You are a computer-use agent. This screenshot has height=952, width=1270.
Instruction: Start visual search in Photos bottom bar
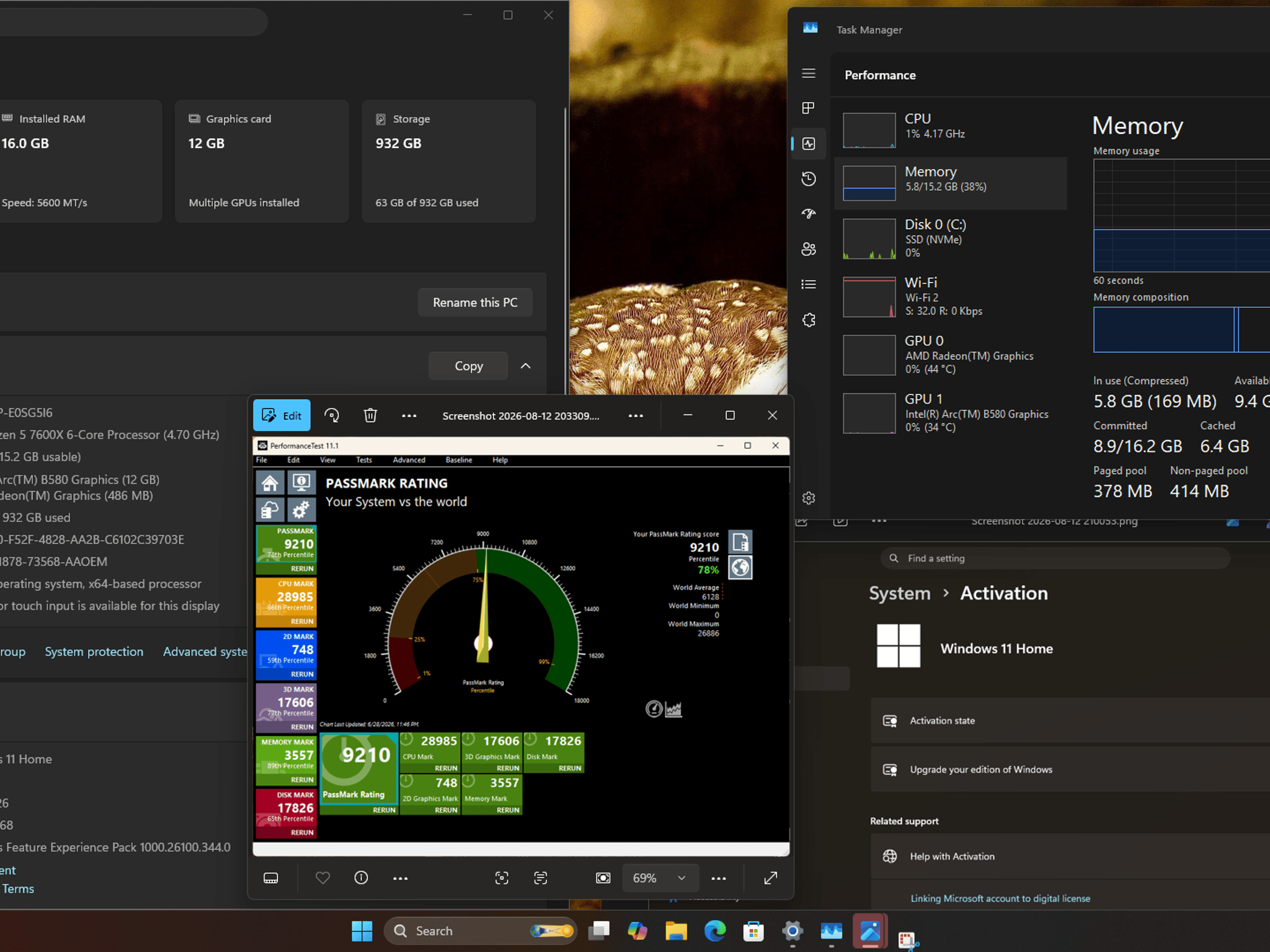(x=502, y=878)
